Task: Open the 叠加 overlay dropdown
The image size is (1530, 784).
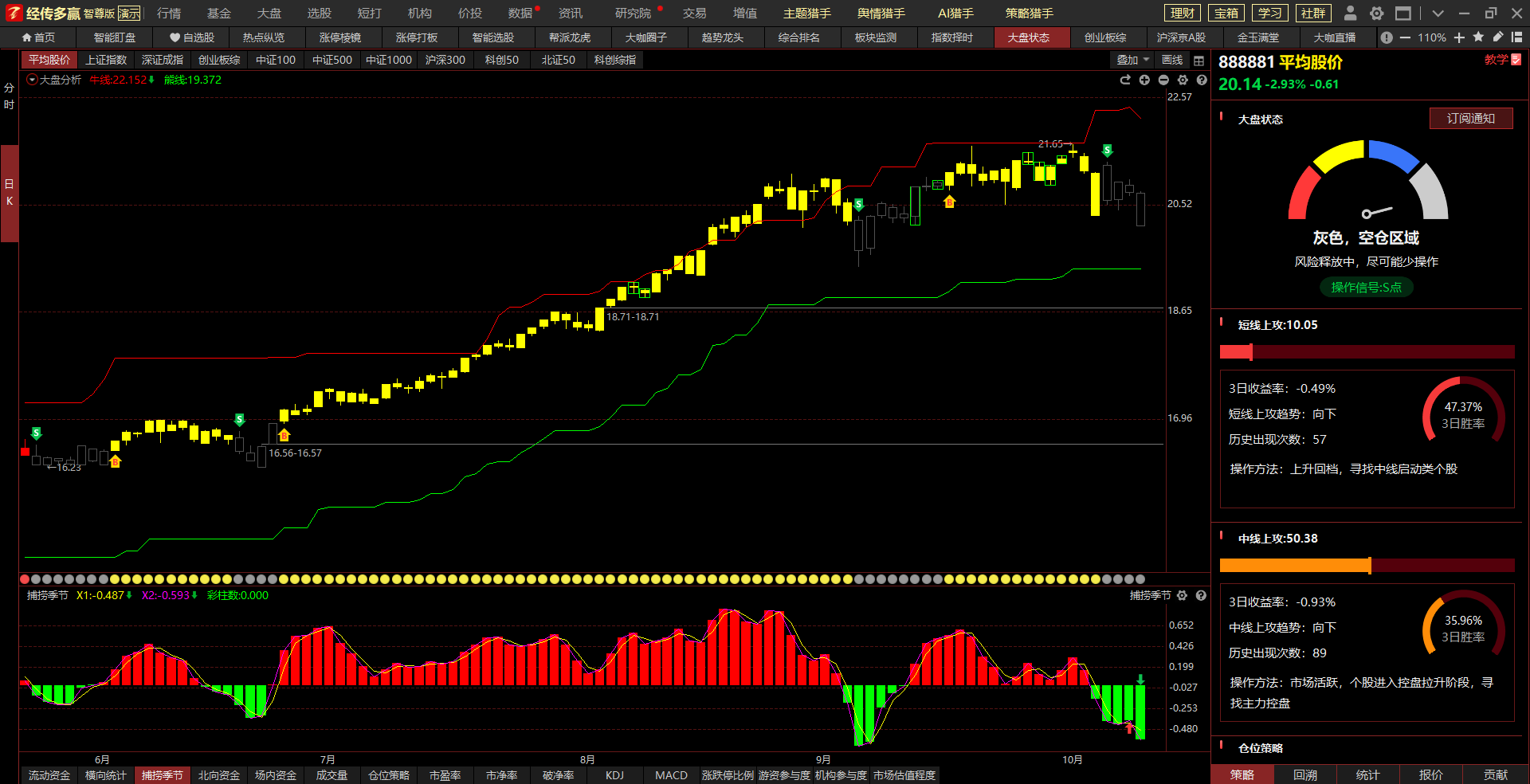Action: (1132, 61)
